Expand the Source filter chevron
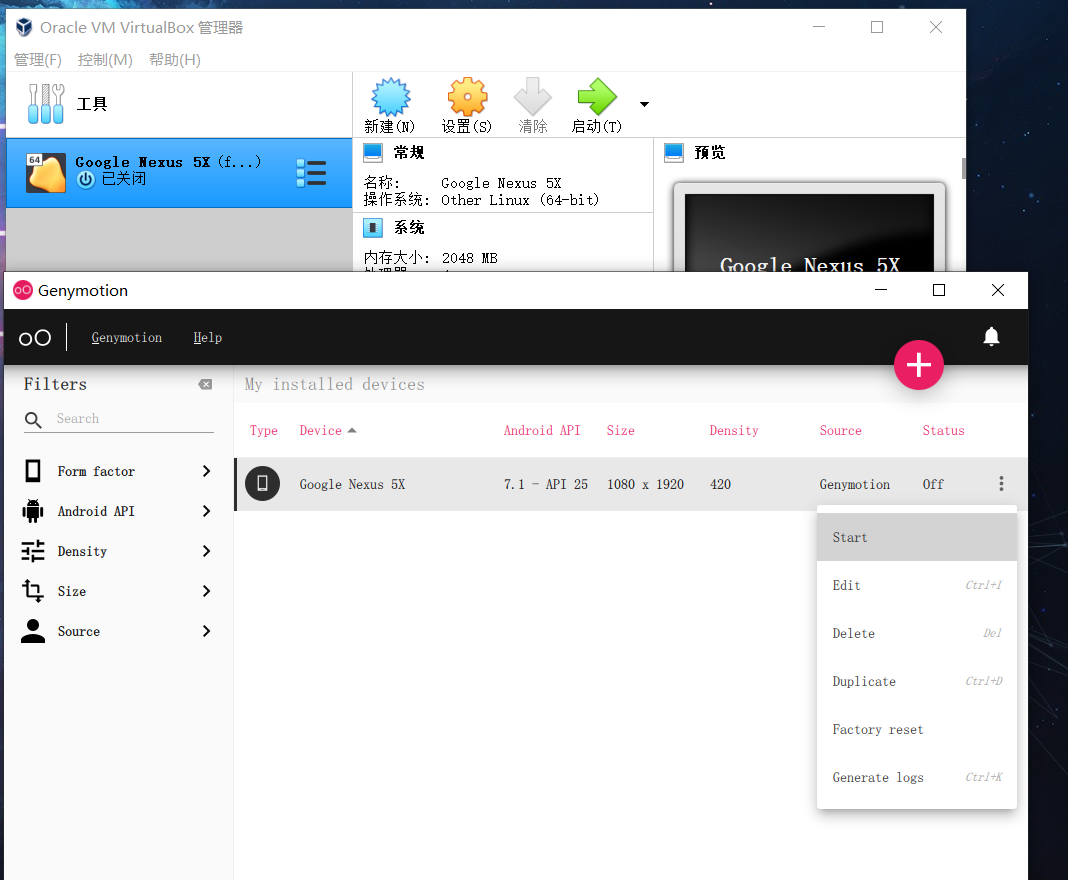 (x=207, y=631)
